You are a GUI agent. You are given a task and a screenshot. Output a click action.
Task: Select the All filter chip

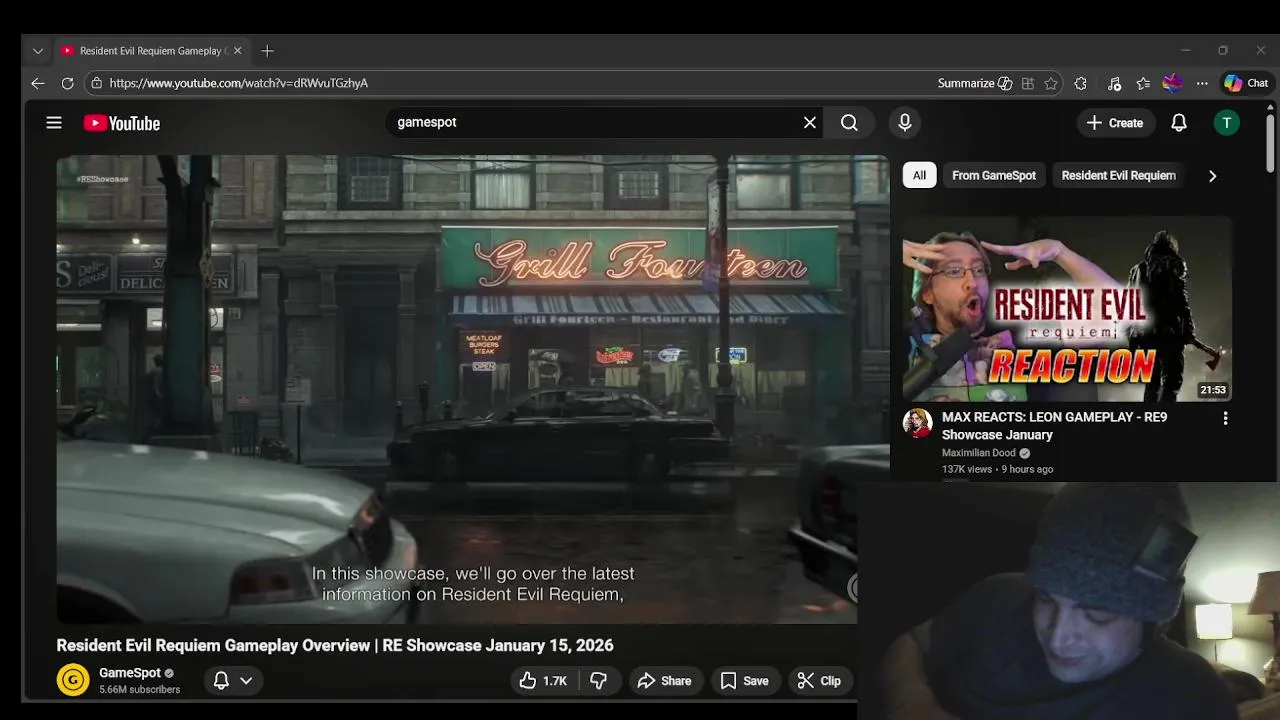919,175
